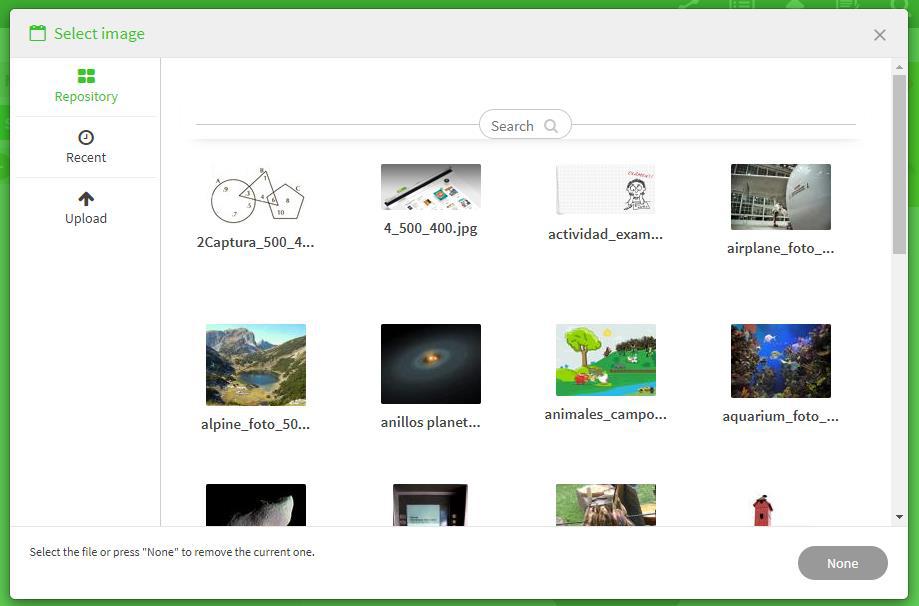Click the scroll down arrow

pos(899,517)
